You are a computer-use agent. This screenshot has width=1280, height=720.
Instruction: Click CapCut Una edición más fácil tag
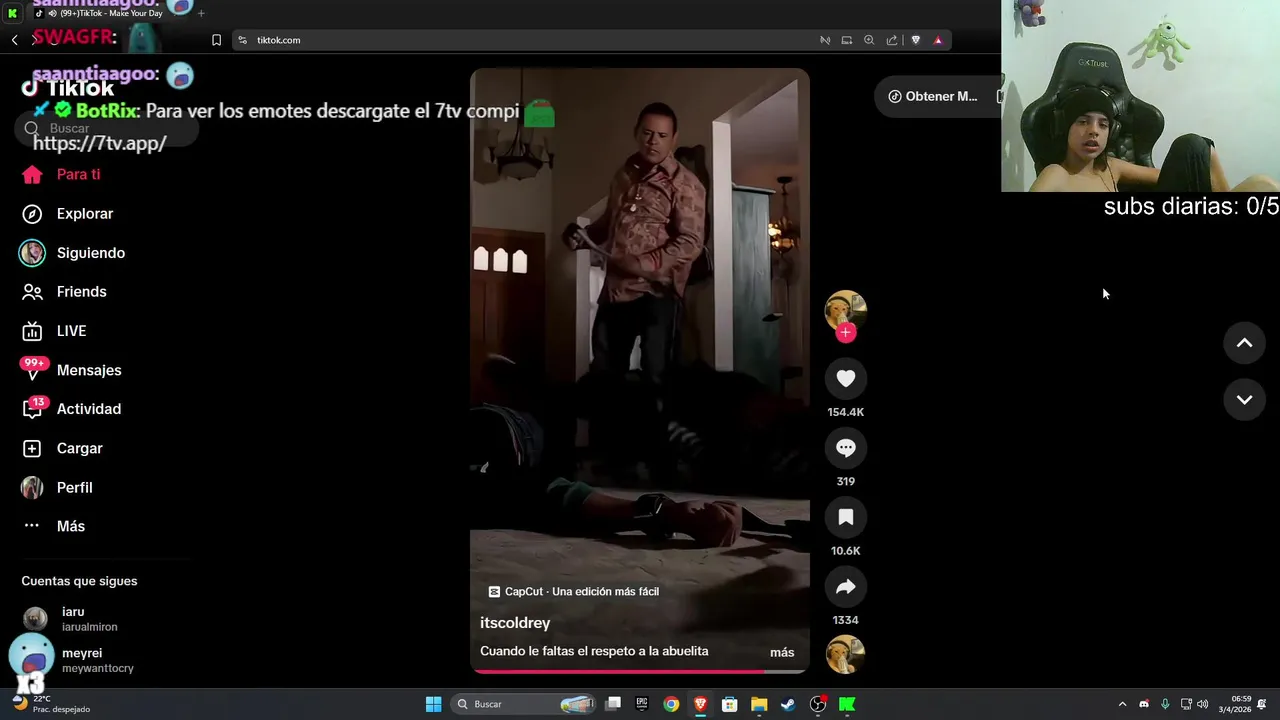[573, 592]
